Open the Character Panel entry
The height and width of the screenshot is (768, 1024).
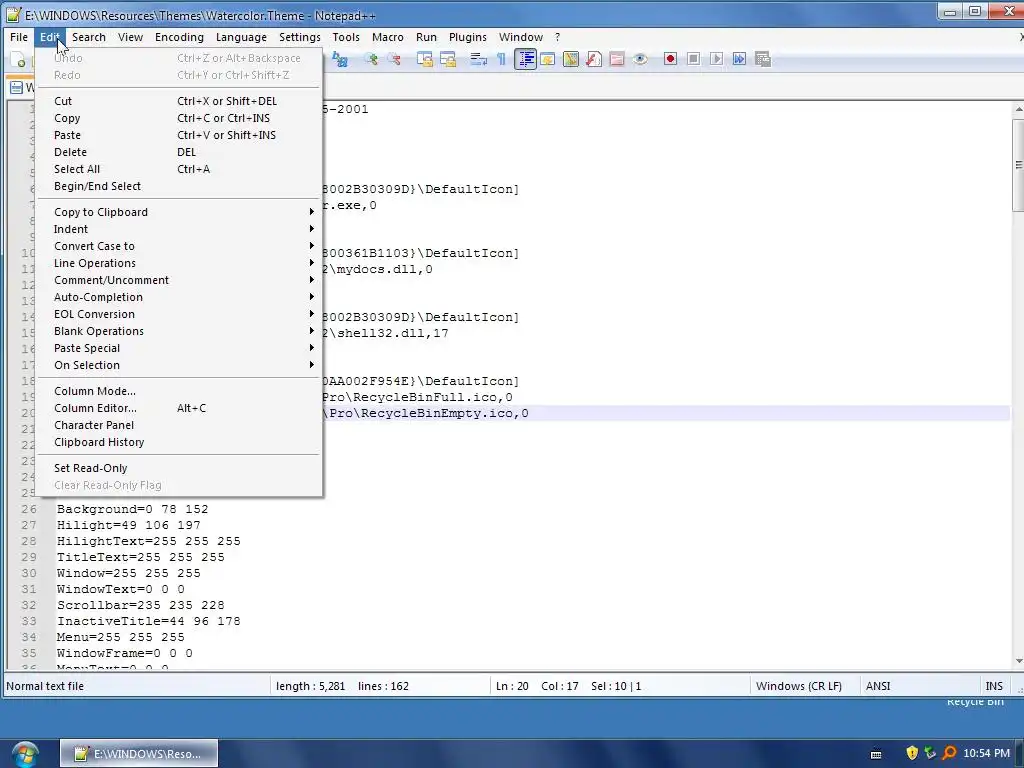click(179, 425)
